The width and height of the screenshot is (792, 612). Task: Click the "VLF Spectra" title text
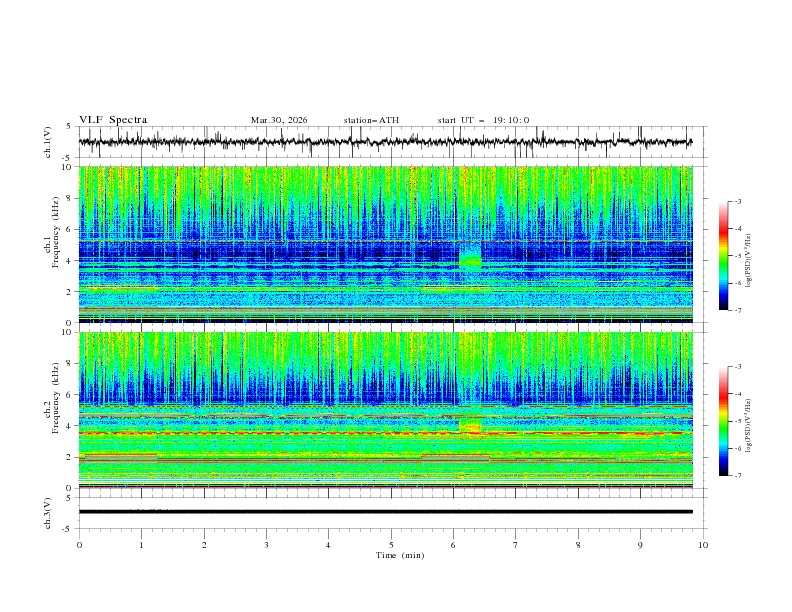(113, 120)
